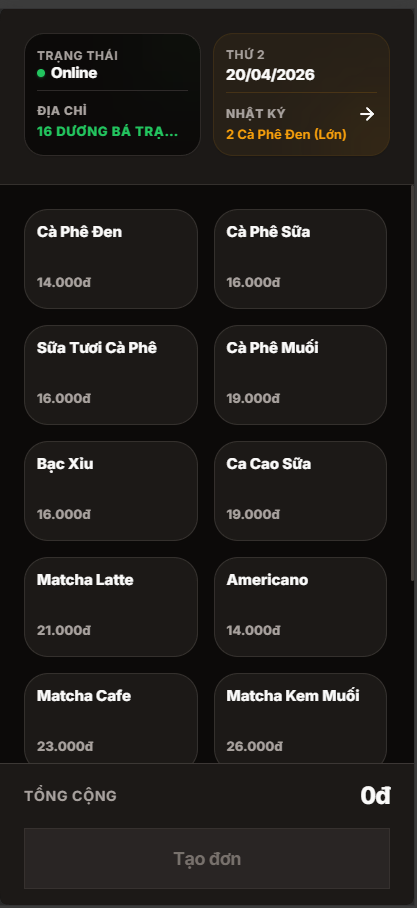Add Cà Phê Sữa to order
The width and height of the screenshot is (417, 908).
300,259
